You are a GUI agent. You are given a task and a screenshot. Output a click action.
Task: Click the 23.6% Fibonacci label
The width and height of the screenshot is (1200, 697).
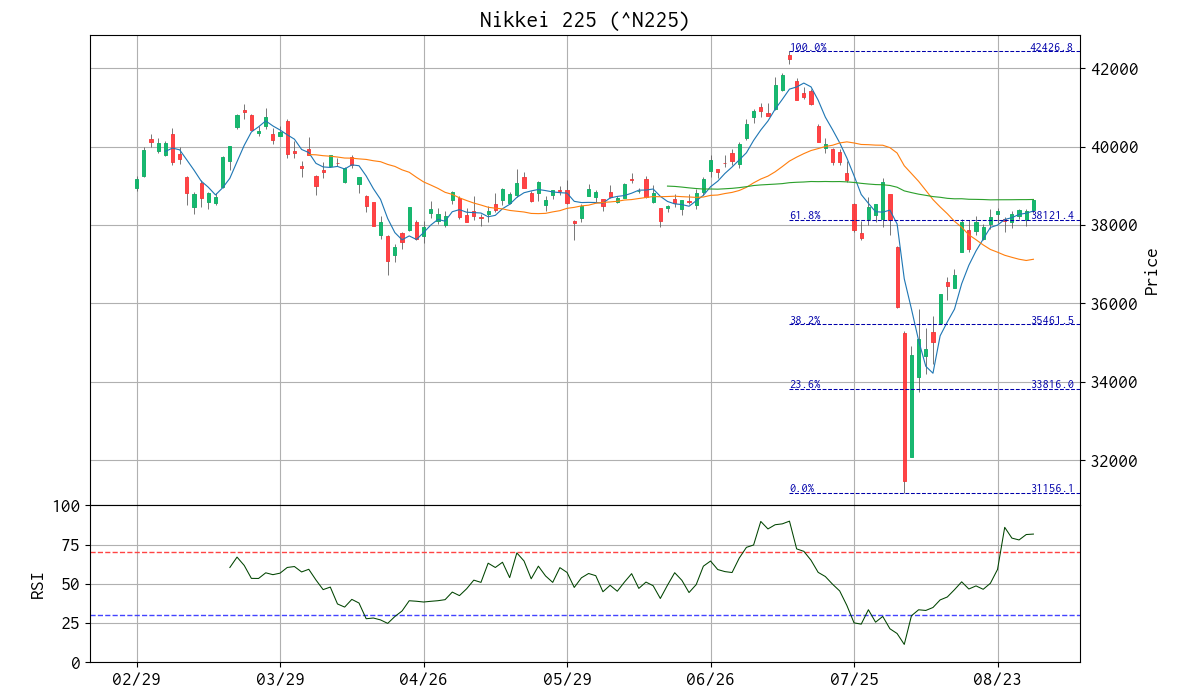pos(805,384)
